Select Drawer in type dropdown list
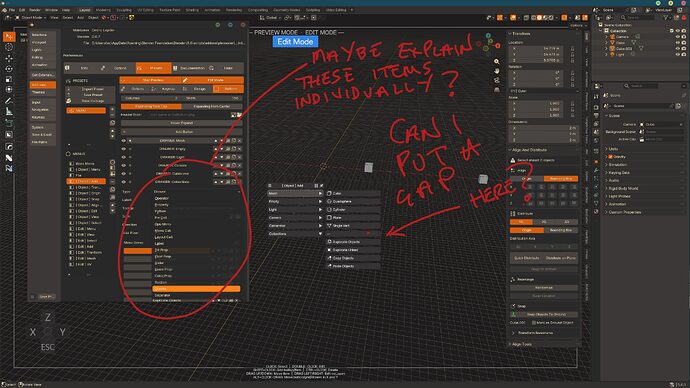 (196, 289)
